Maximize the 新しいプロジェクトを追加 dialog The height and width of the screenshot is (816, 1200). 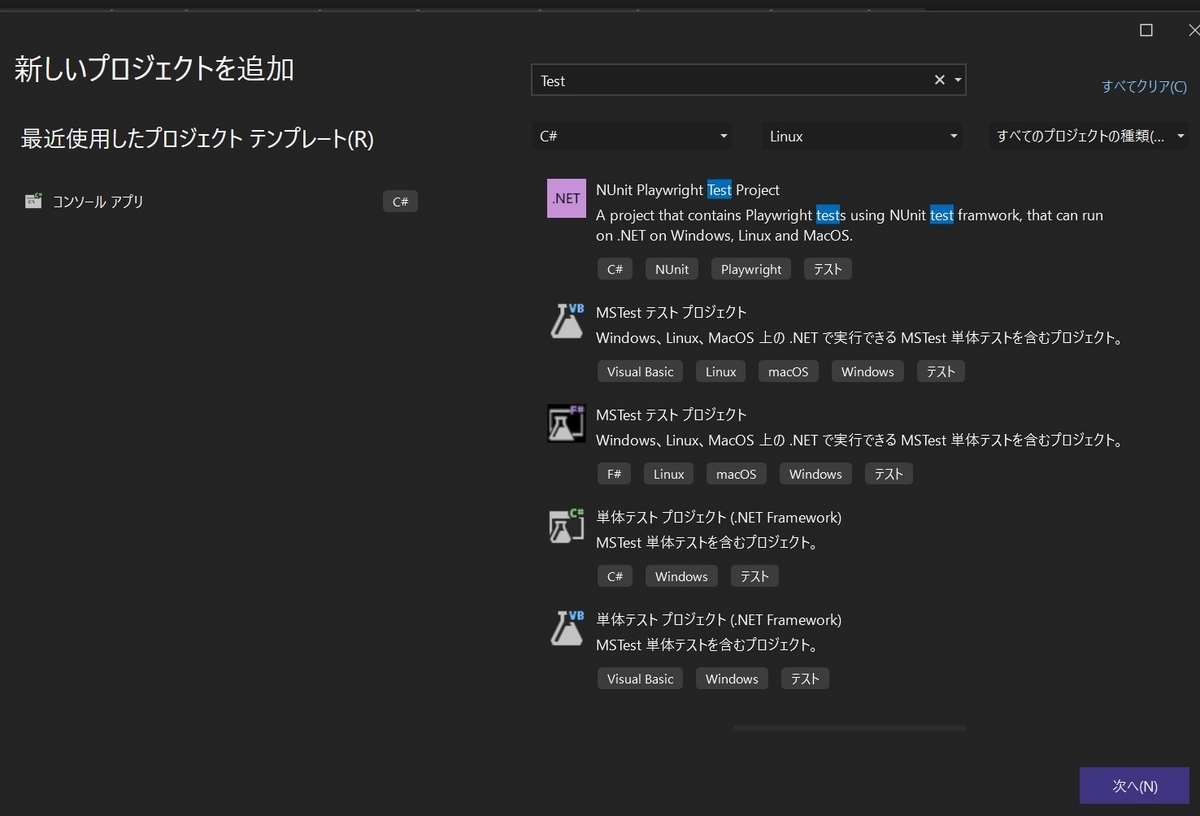pyautogui.click(x=1146, y=30)
